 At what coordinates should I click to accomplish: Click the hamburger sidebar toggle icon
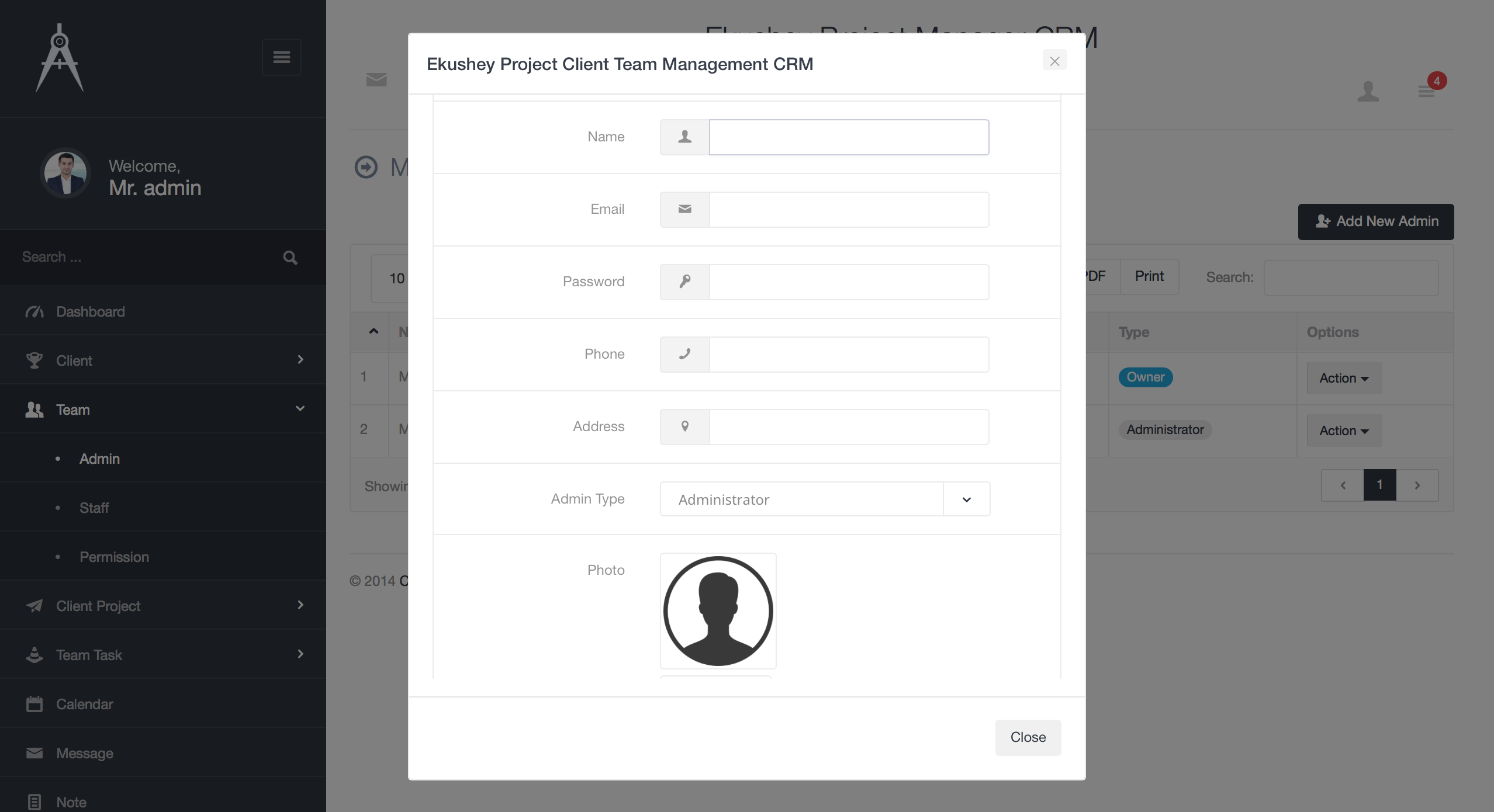coord(281,57)
